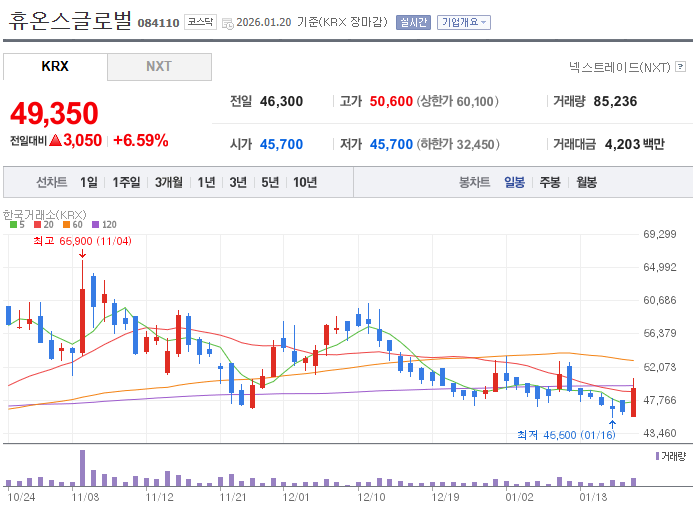
Task: Click the 최고 65,900 (11/04) marker
Action: pos(82,241)
